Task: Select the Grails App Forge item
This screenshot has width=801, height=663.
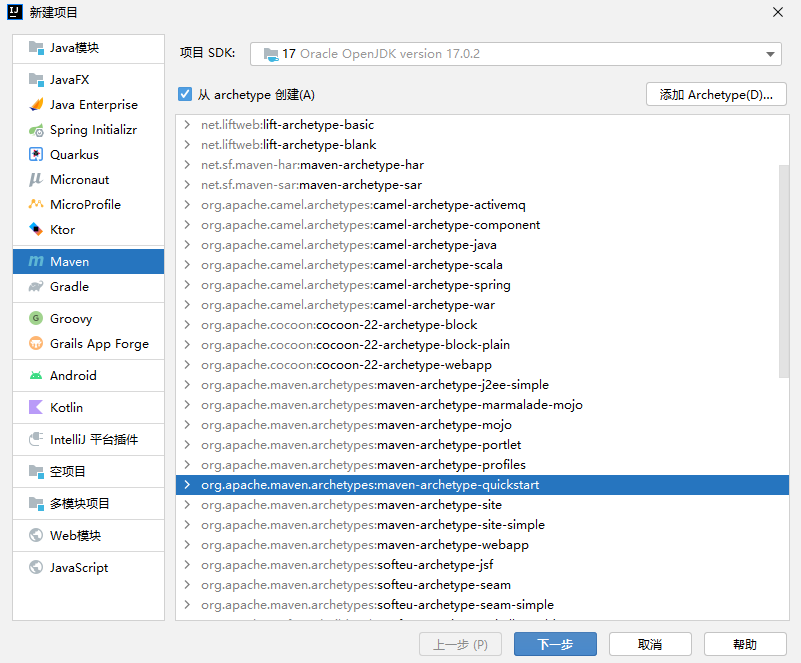Action: click(x=88, y=344)
